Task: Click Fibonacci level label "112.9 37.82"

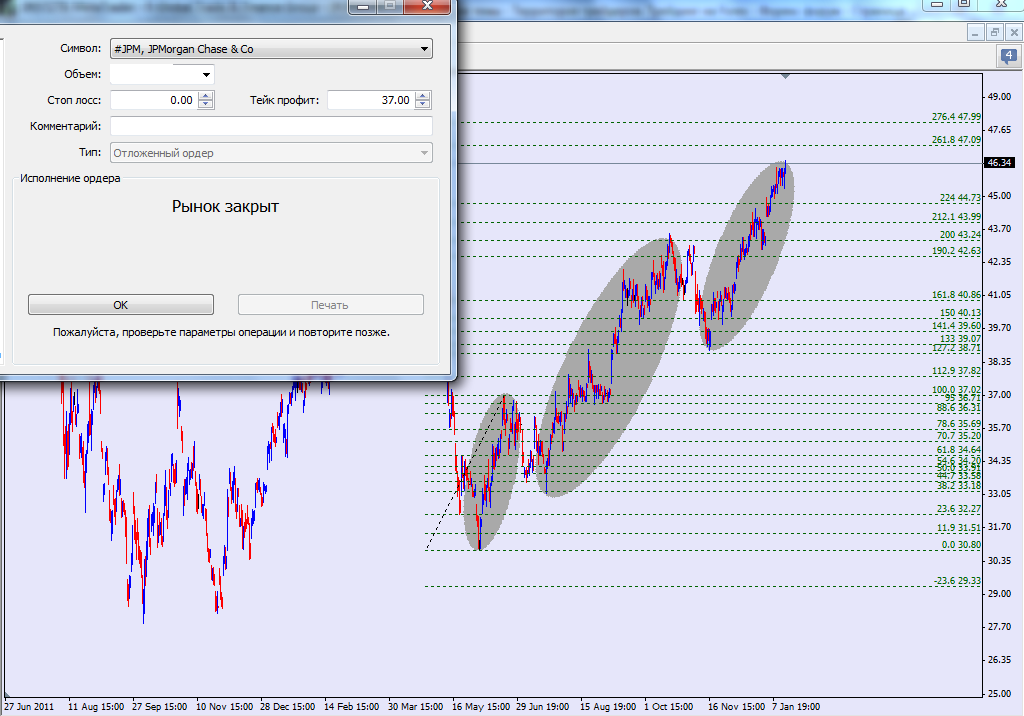Action: click(956, 370)
